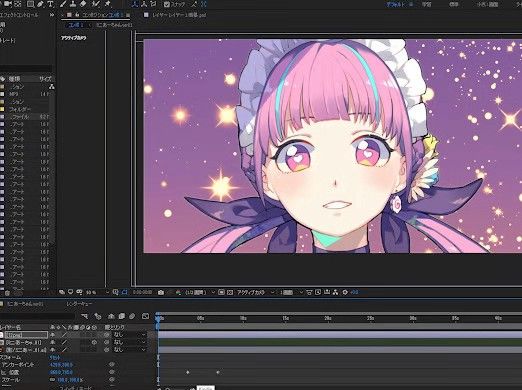522x390 pixels.
Task: Select the Roto Brush tool
Action: click(96, 4)
